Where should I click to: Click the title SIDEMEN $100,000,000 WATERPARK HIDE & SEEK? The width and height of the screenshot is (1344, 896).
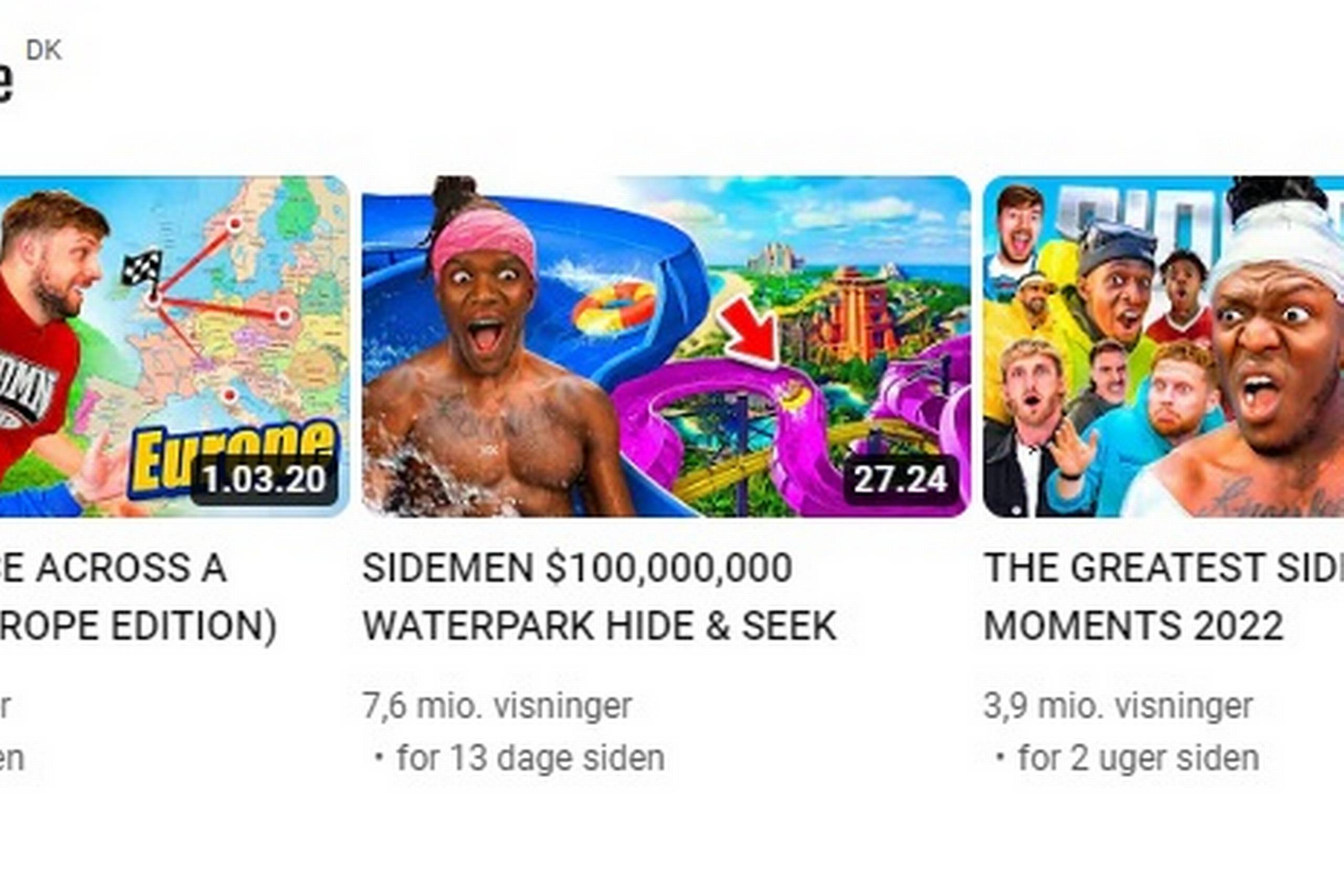600,596
